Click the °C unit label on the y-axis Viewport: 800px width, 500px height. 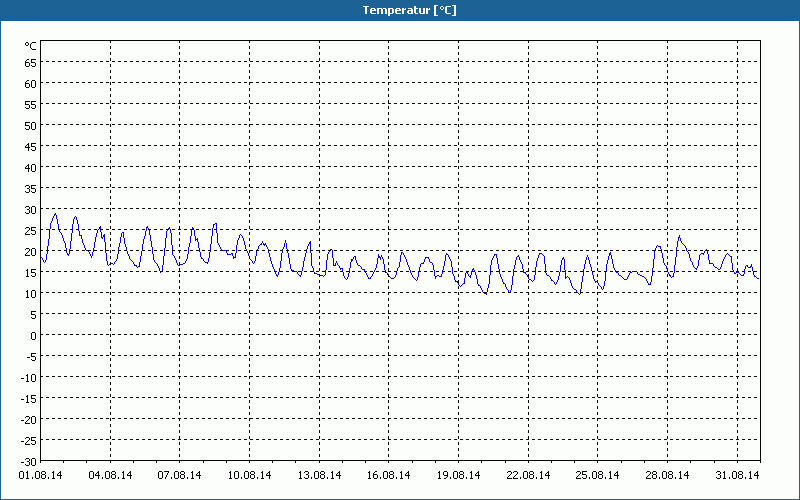30,46
